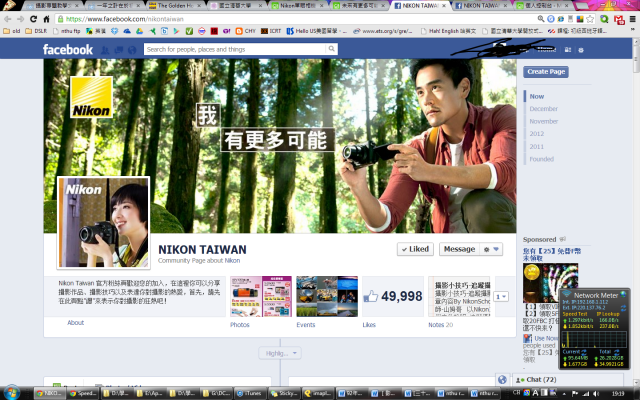Screen dimensions: 640x400
Task: Open friend requests icon in Facebook header
Action: [105, 50]
